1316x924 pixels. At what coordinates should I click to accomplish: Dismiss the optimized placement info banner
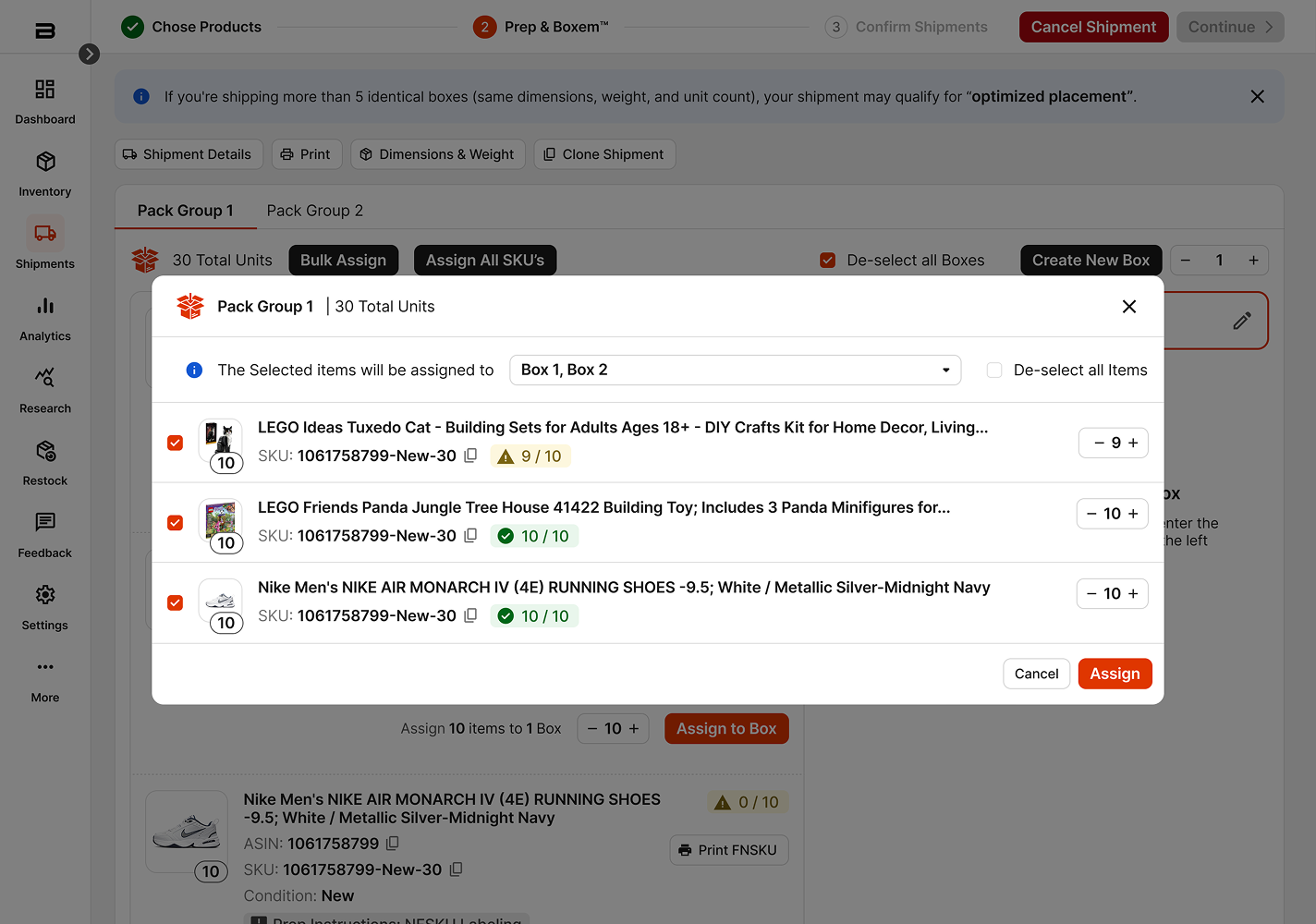(1257, 96)
